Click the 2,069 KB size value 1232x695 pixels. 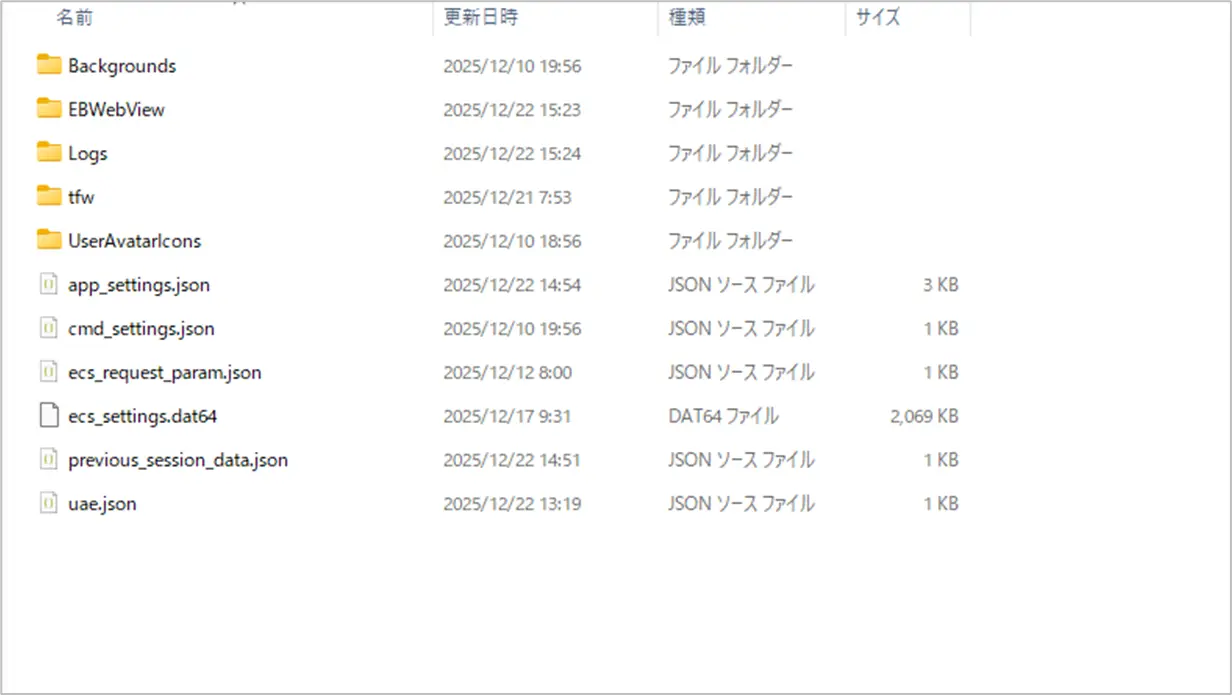click(924, 416)
